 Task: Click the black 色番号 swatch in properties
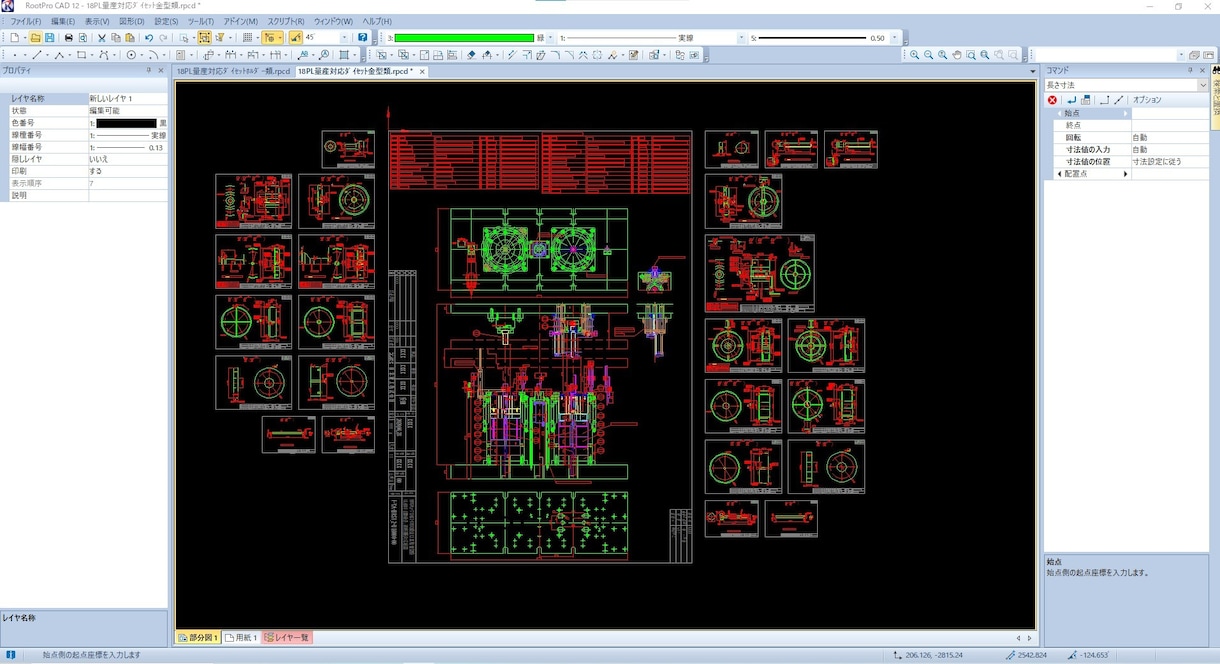point(126,123)
